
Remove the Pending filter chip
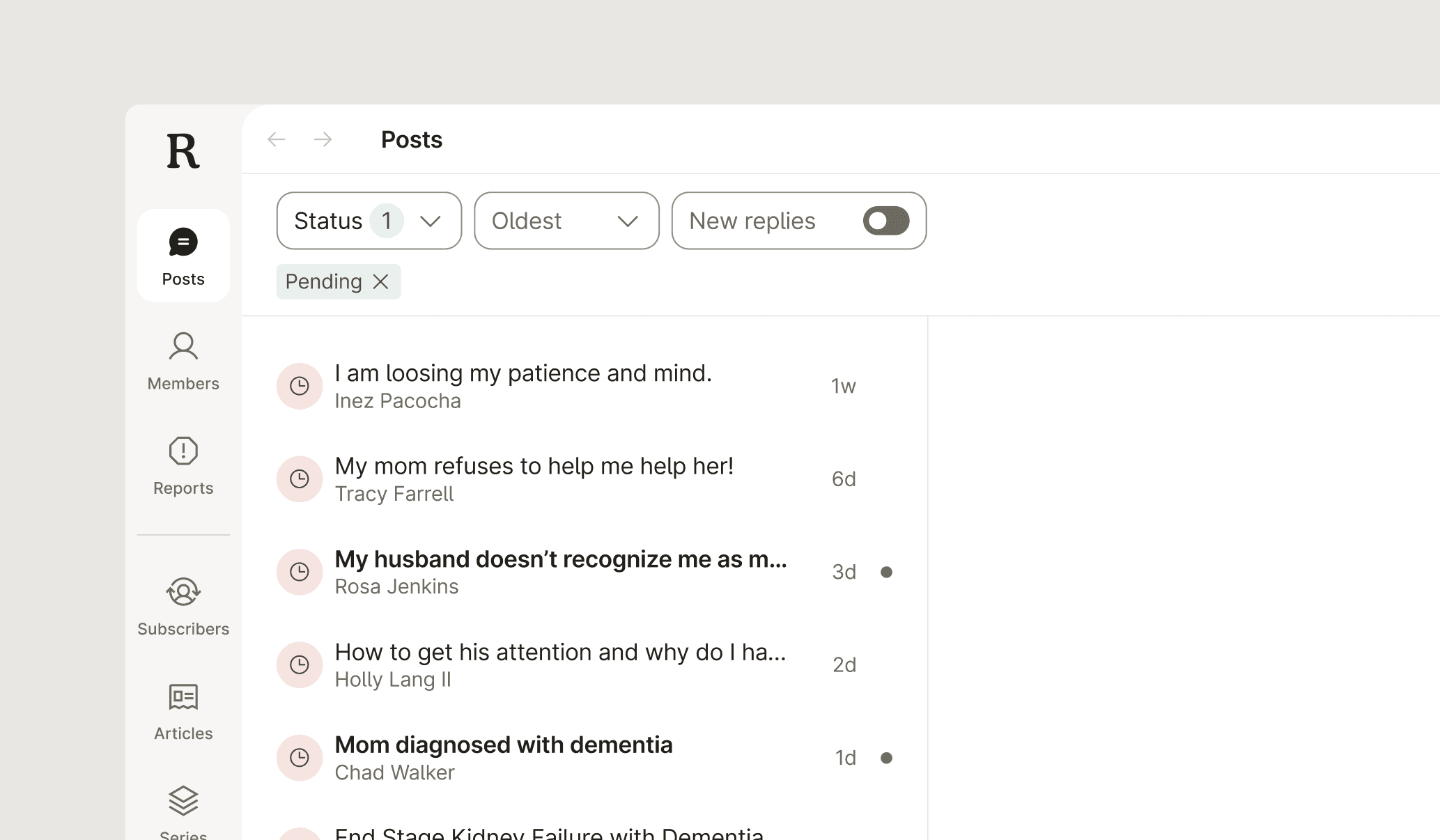[380, 281]
